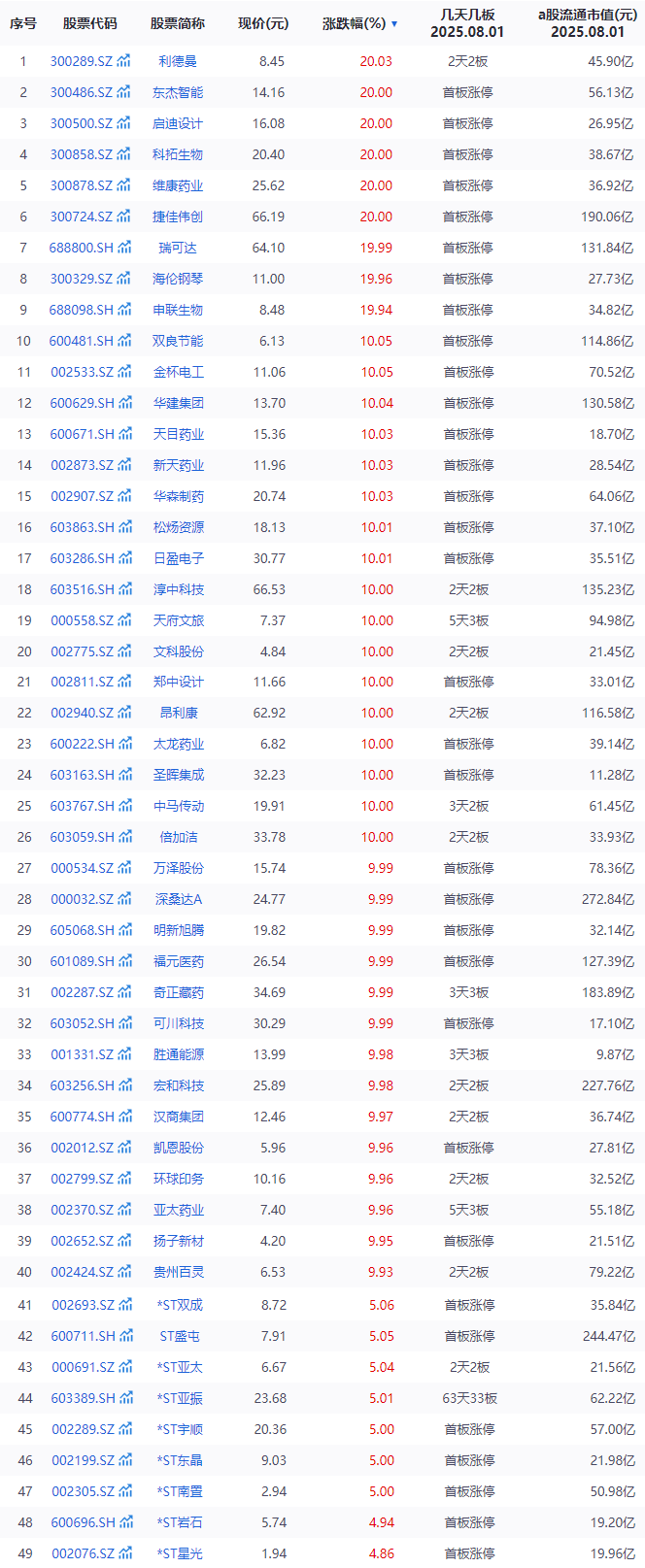Open chart icon for 002424.SZ
645x1568 pixels.
(123, 1272)
